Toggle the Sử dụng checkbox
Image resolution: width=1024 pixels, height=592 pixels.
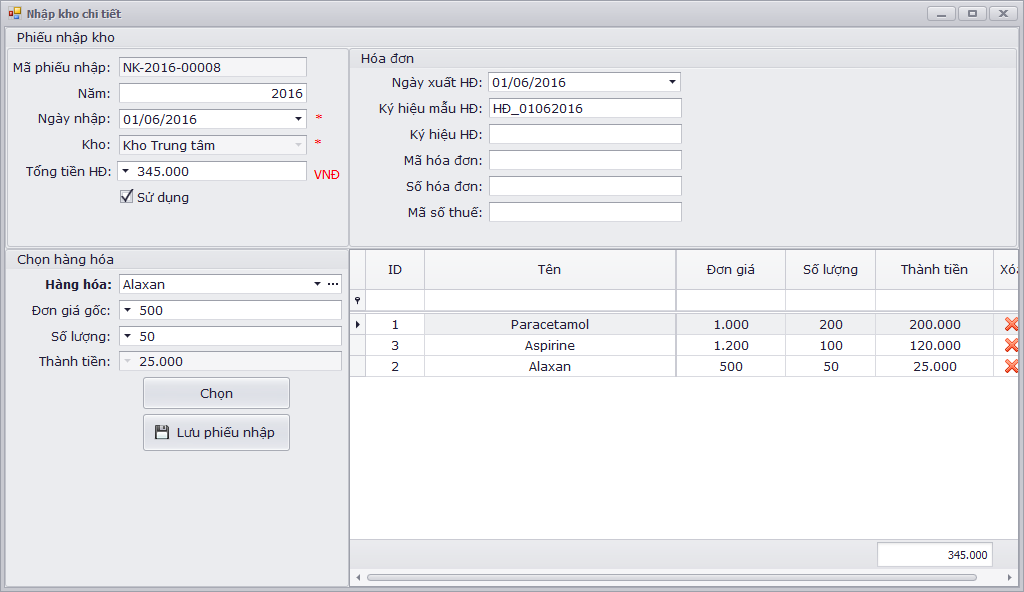127,197
